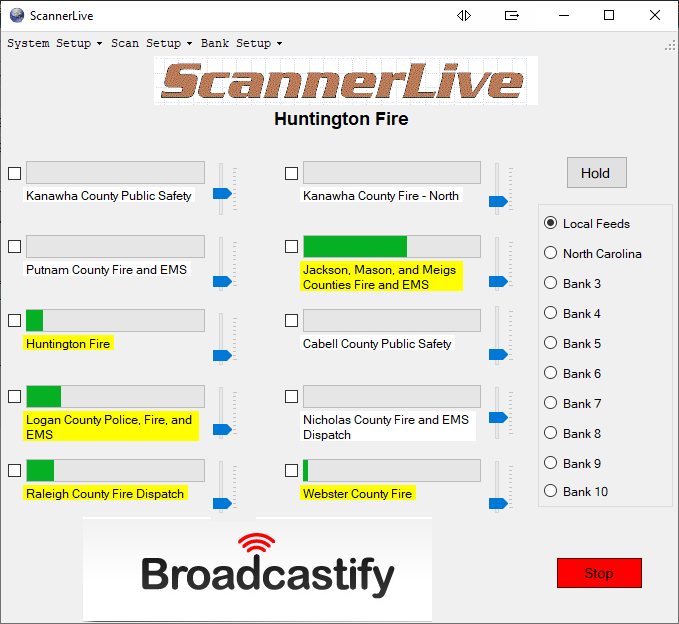
Task: Check the Webster County Fire checkbox
Action: click(x=291, y=470)
